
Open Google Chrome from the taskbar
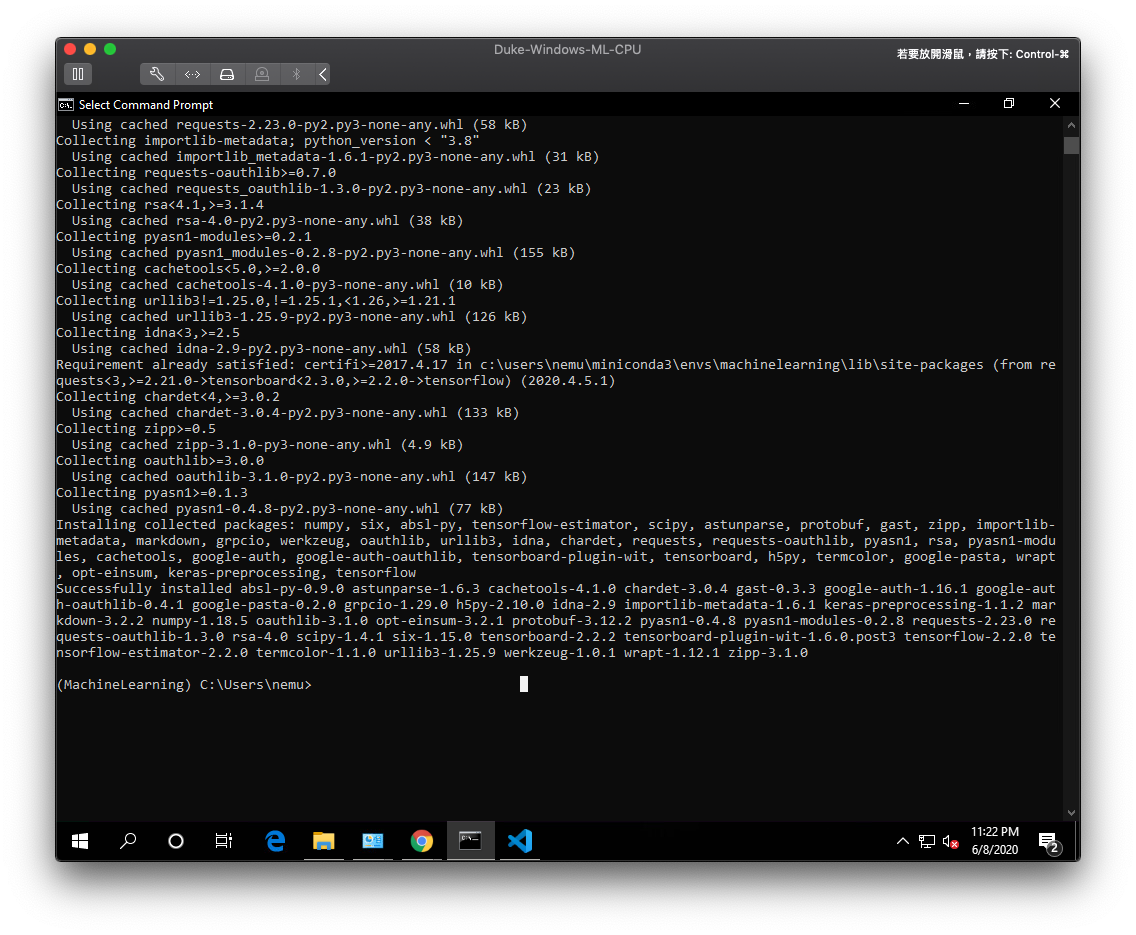point(421,841)
